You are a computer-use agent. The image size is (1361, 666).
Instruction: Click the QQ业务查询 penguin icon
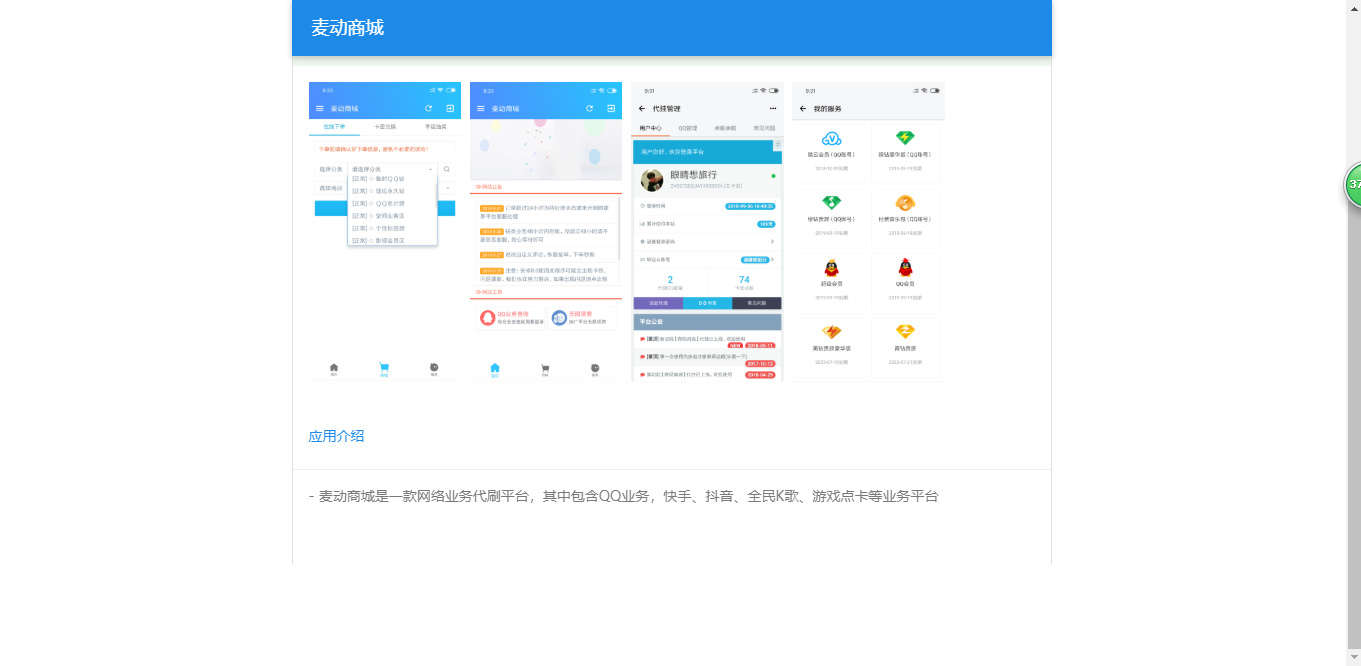488,318
